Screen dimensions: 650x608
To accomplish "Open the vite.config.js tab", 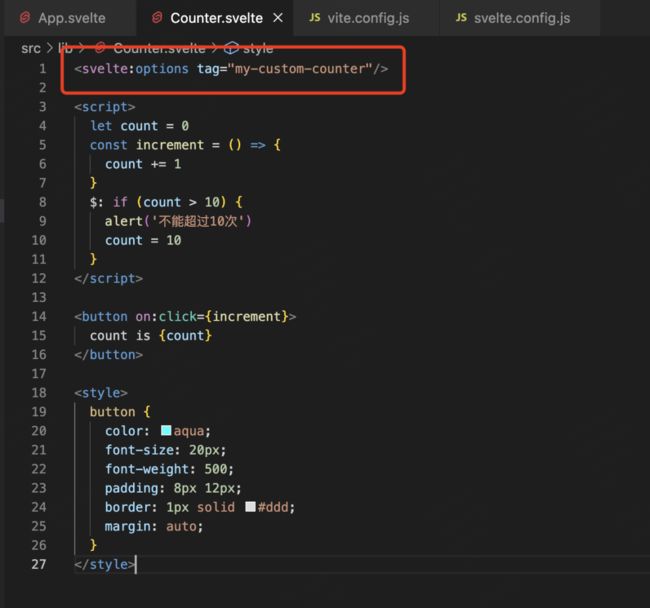I will 368,18.
